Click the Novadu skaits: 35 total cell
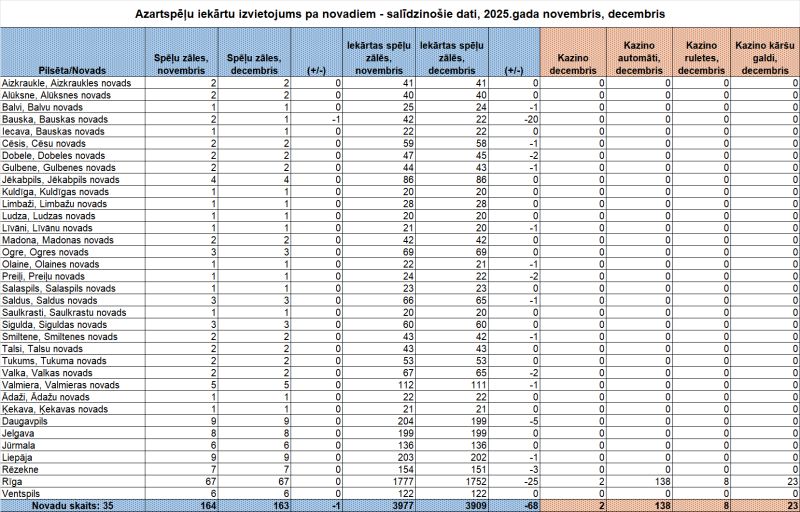Image resolution: width=800 pixels, height=512 pixels. point(72,506)
